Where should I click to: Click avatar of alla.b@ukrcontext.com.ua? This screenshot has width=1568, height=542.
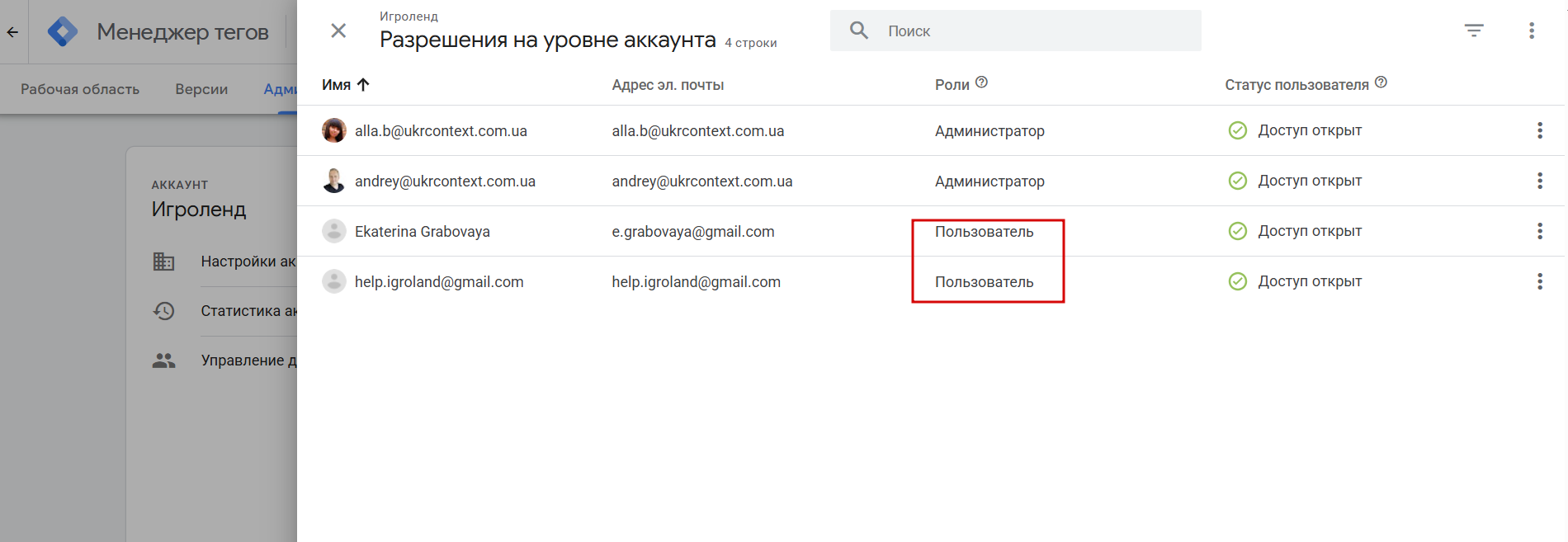click(x=334, y=130)
